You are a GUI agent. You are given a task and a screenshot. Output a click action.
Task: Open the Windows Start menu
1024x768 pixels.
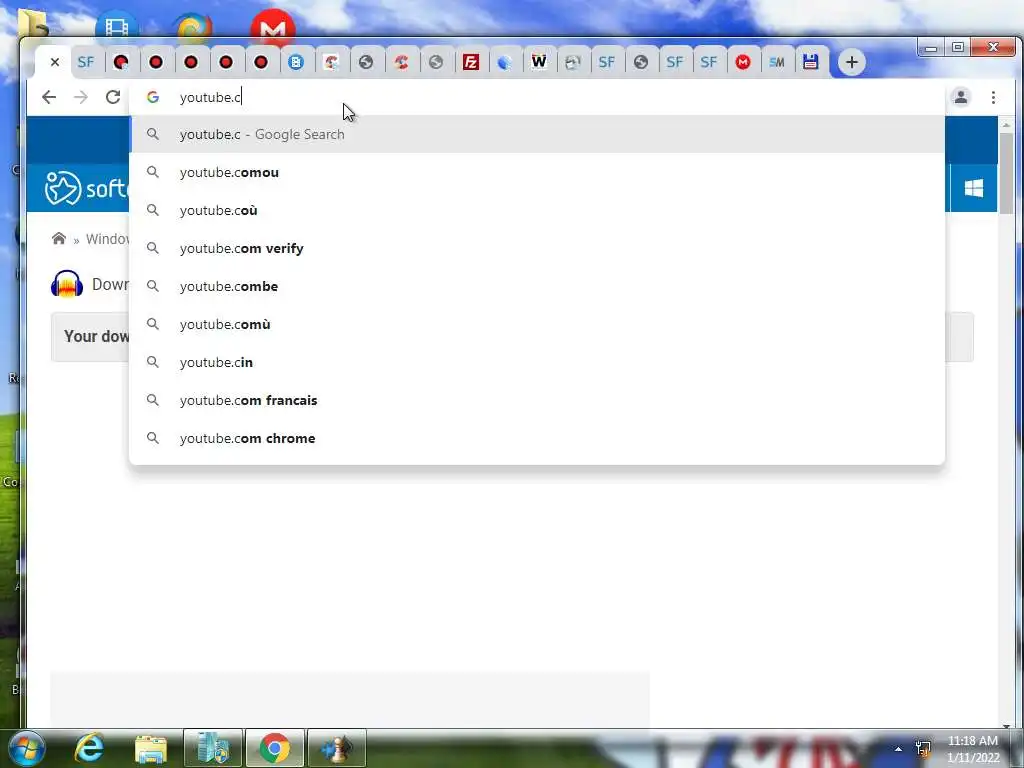[x=26, y=748]
